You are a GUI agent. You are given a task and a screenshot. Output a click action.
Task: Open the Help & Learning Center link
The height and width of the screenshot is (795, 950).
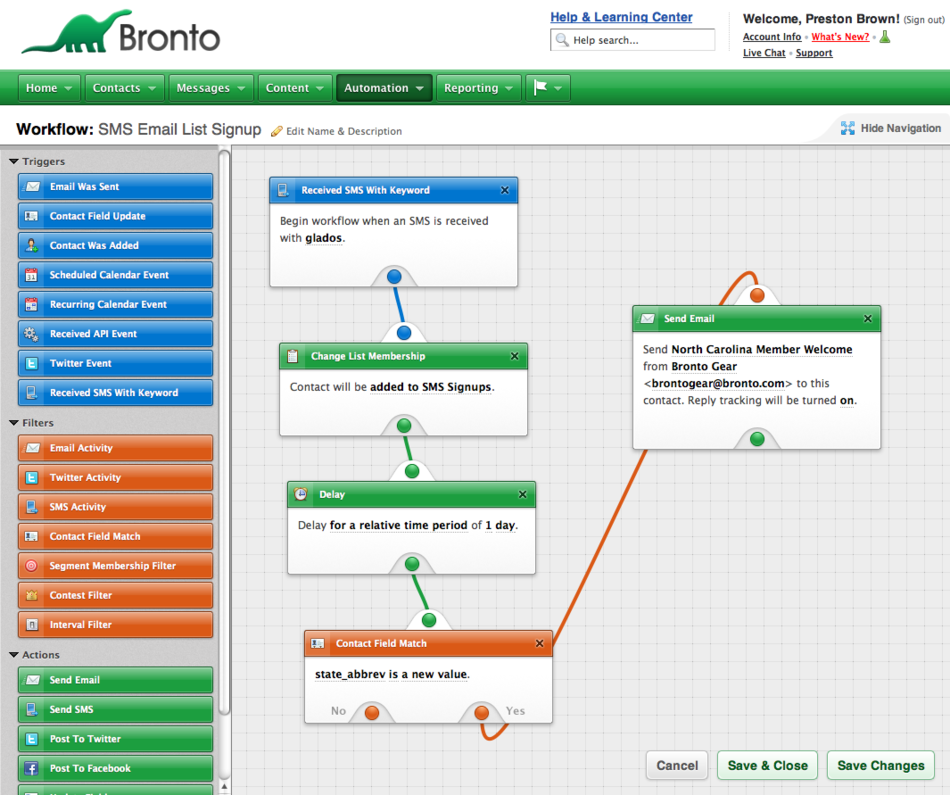click(621, 17)
